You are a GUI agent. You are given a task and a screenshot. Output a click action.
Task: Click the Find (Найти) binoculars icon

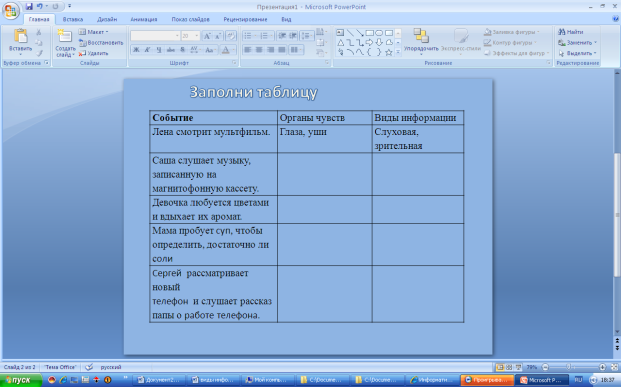(x=562, y=32)
